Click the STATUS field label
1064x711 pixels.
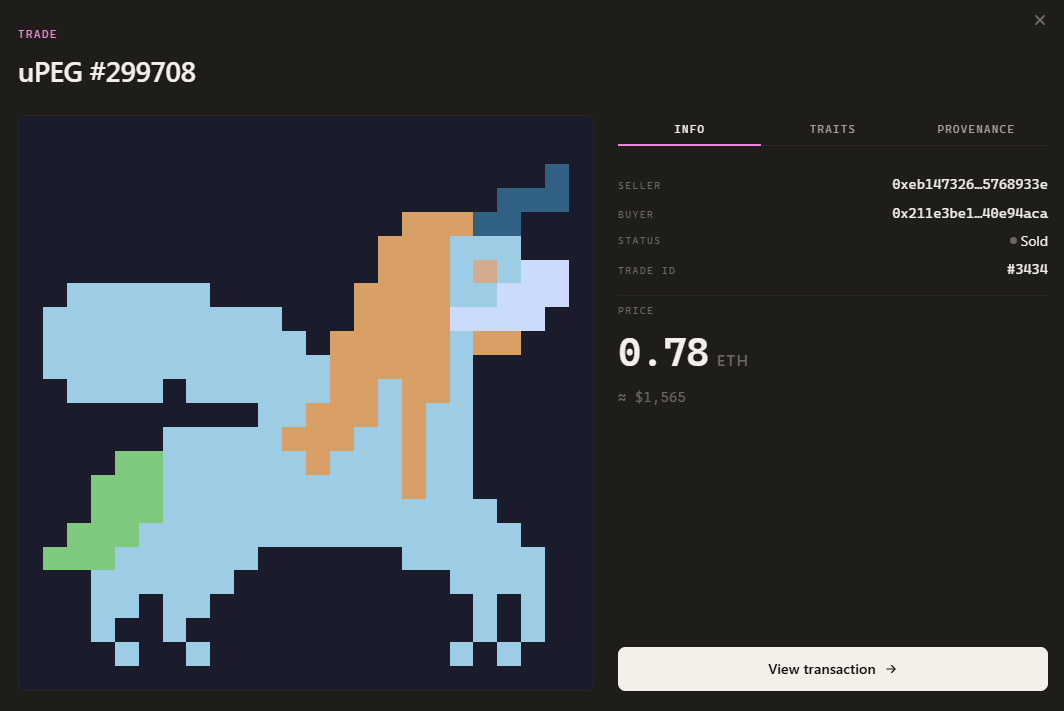(x=639, y=241)
